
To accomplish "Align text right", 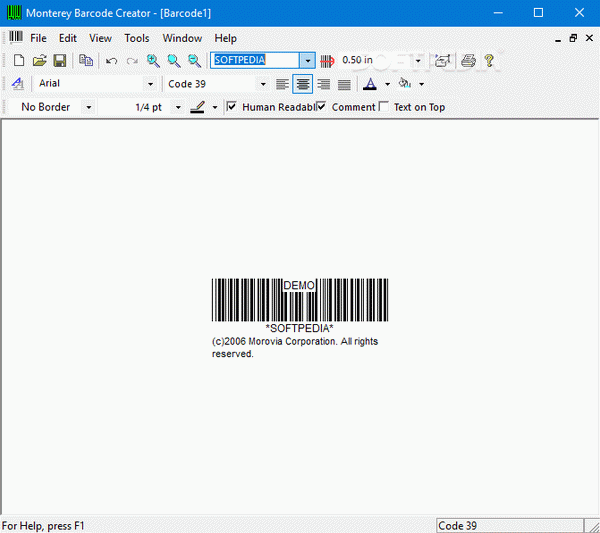I will coord(323,84).
